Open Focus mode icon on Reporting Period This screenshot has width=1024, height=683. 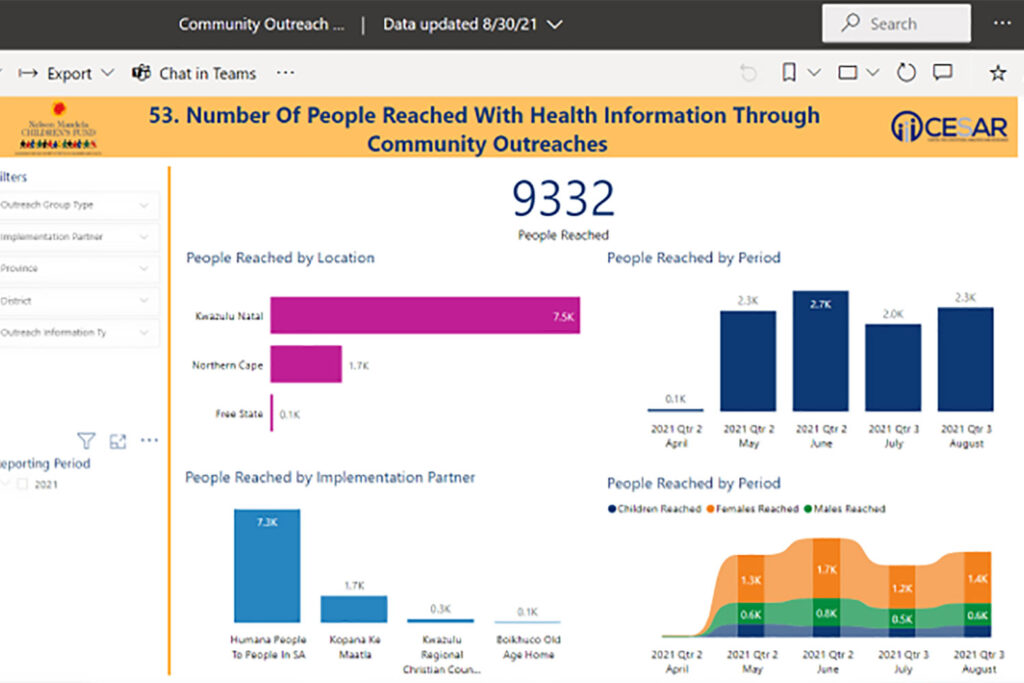118,441
